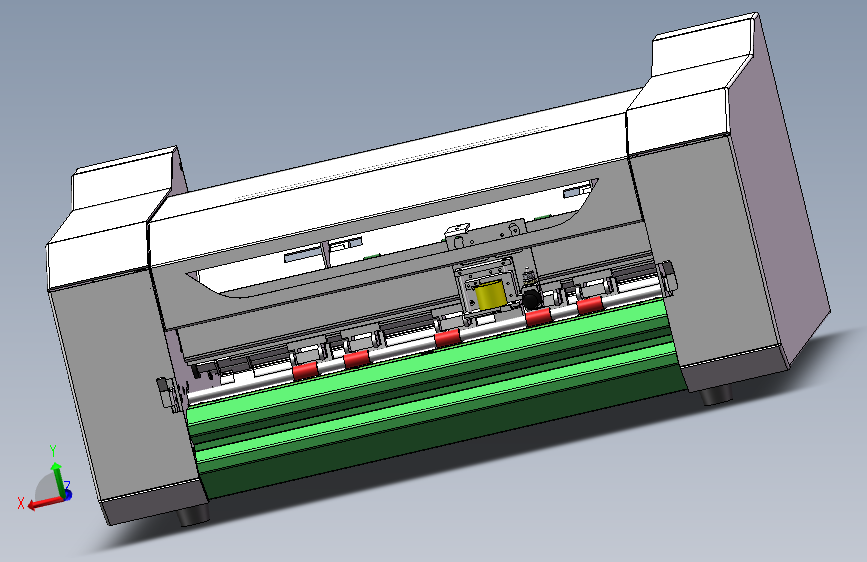
Task: Click the blue Z axis of the orientation triad
Action: [x=67, y=495]
